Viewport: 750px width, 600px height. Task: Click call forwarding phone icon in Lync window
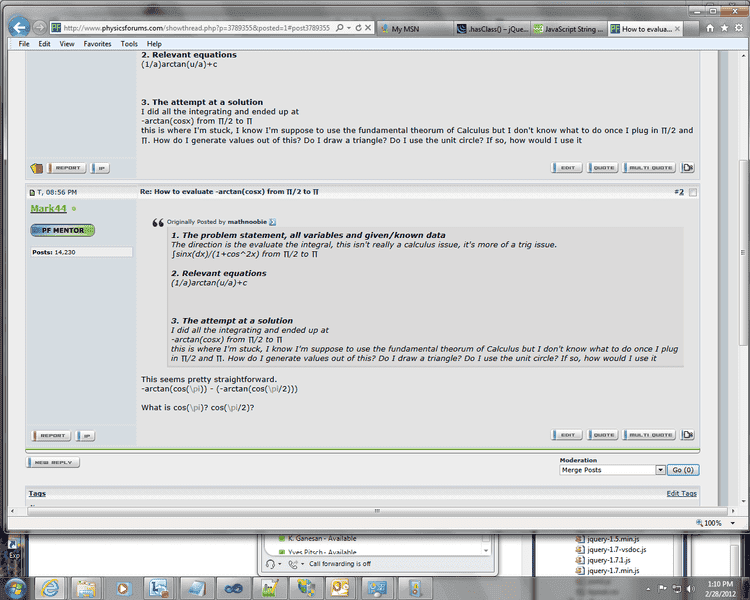[x=292, y=564]
